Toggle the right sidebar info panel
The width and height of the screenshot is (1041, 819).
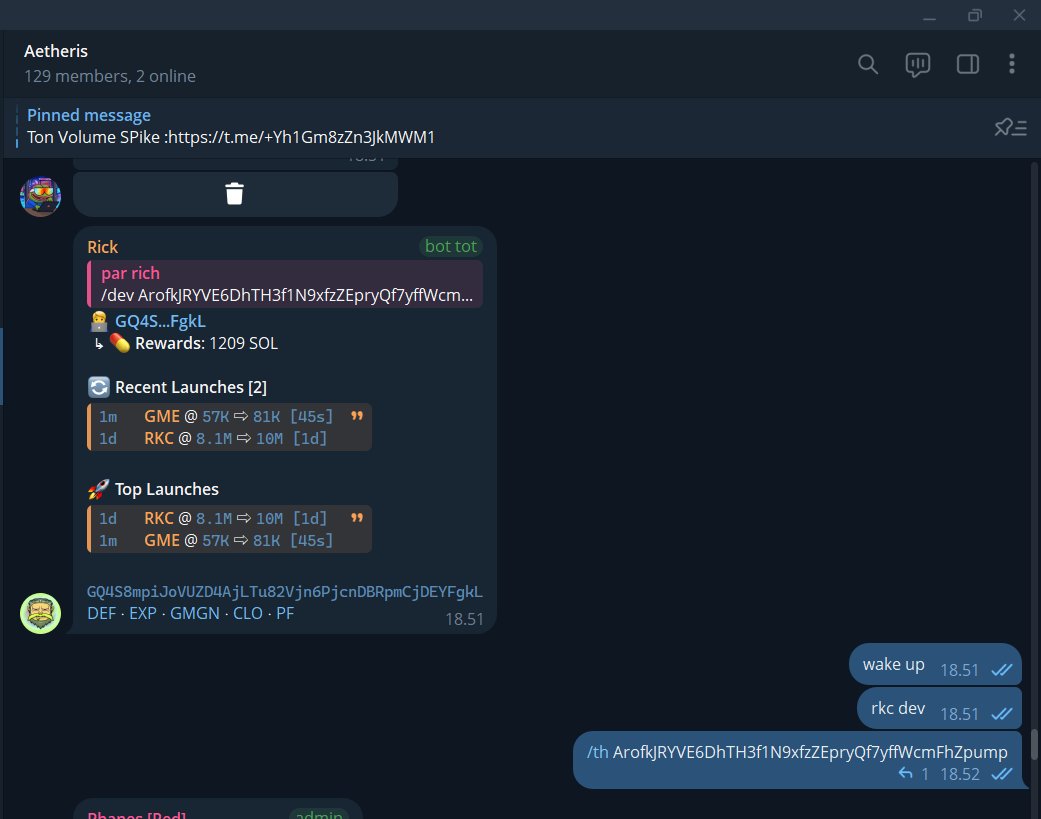(x=967, y=64)
